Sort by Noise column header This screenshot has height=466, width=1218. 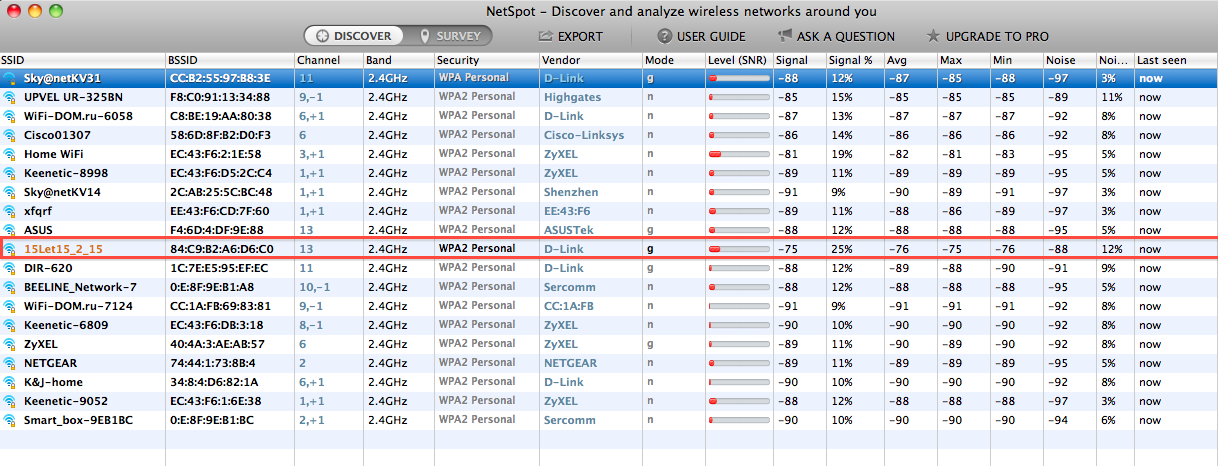(1069, 60)
